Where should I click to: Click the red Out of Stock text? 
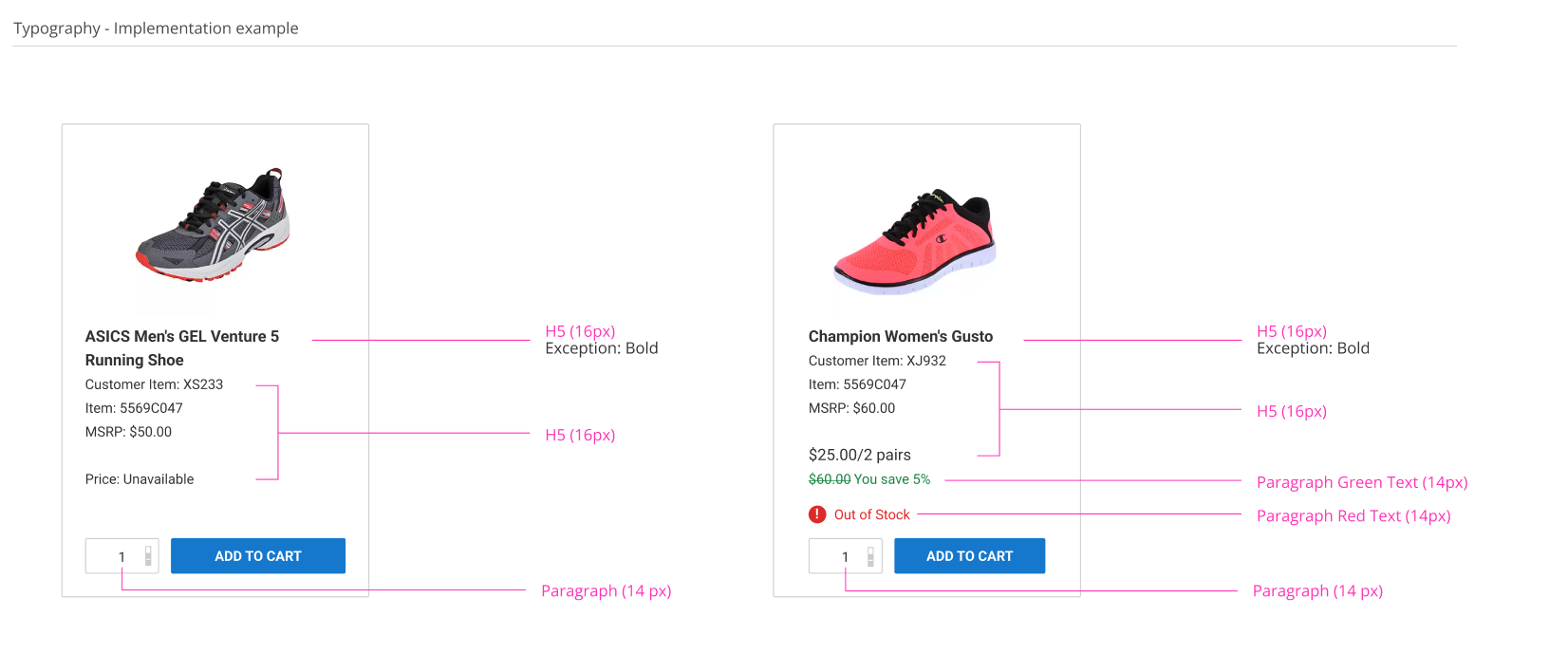tap(871, 514)
